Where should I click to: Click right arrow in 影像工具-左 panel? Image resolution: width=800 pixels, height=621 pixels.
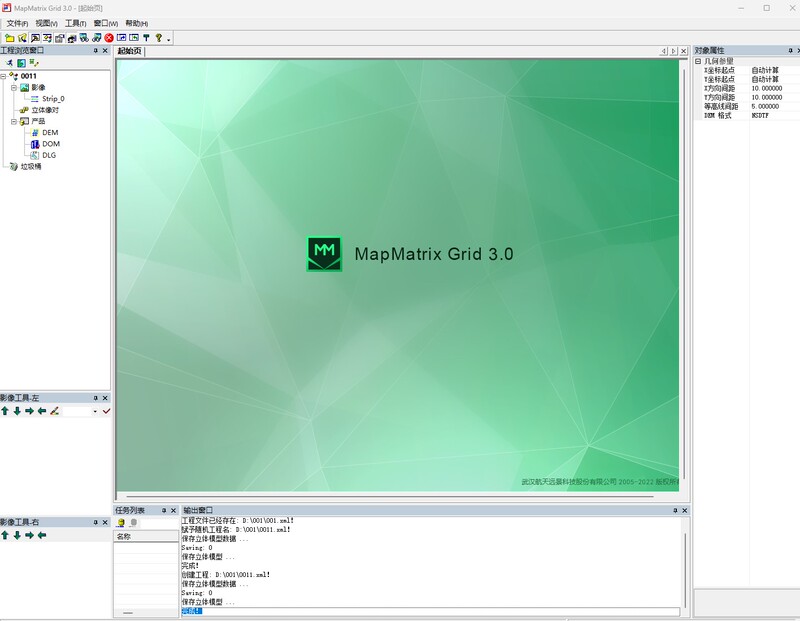(30, 411)
